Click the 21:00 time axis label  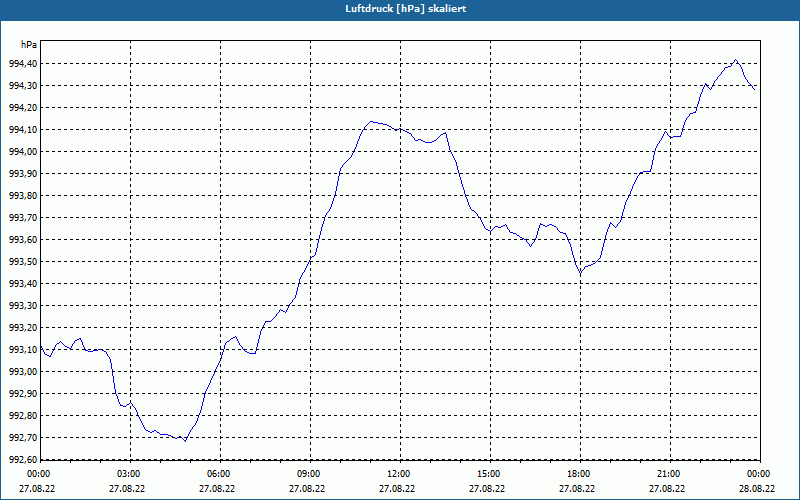click(x=669, y=474)
